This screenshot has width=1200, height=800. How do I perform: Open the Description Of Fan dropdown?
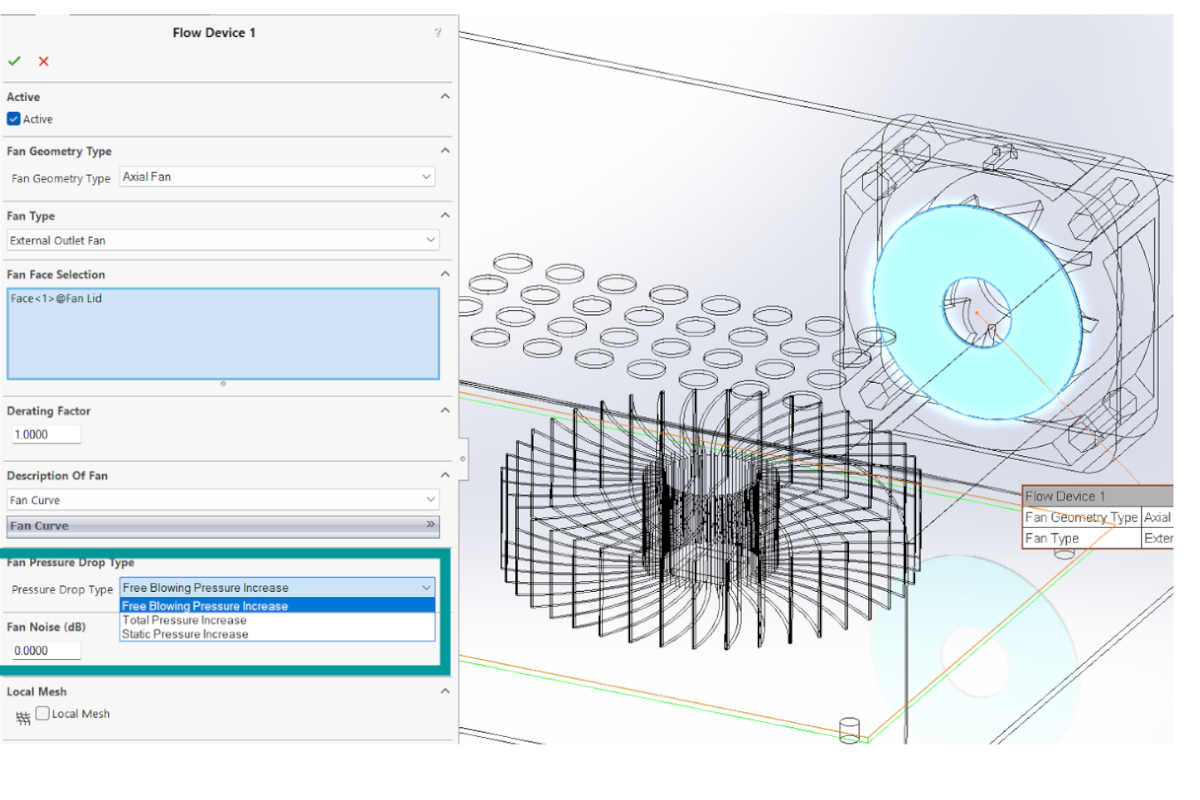pyautogui.click(x=430, y=499)
